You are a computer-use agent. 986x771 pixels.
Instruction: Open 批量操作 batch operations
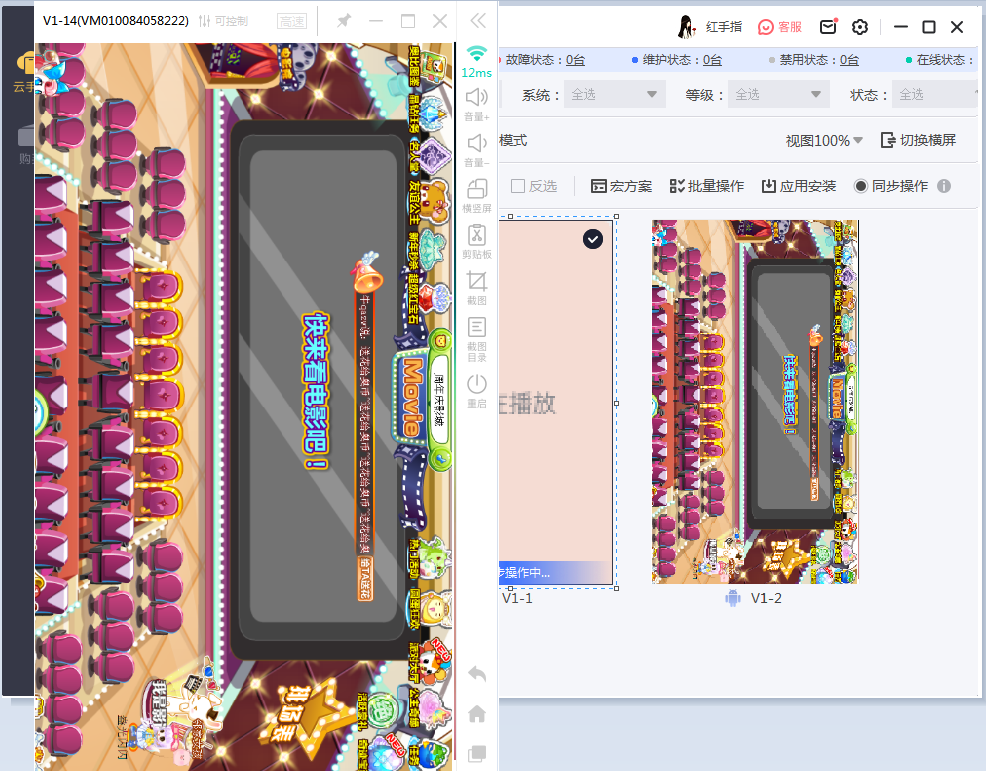click(707, 186)
